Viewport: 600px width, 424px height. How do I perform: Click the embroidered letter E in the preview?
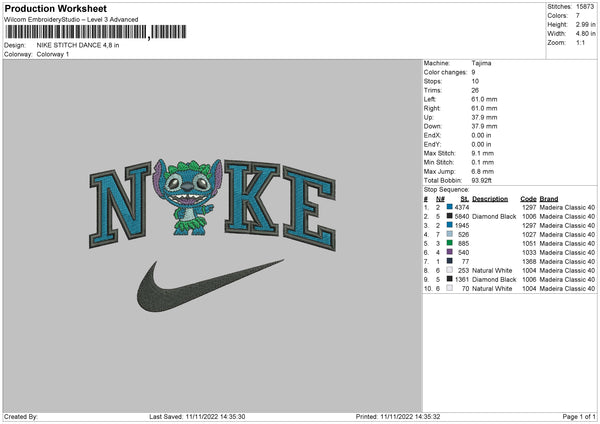point(310,208)
